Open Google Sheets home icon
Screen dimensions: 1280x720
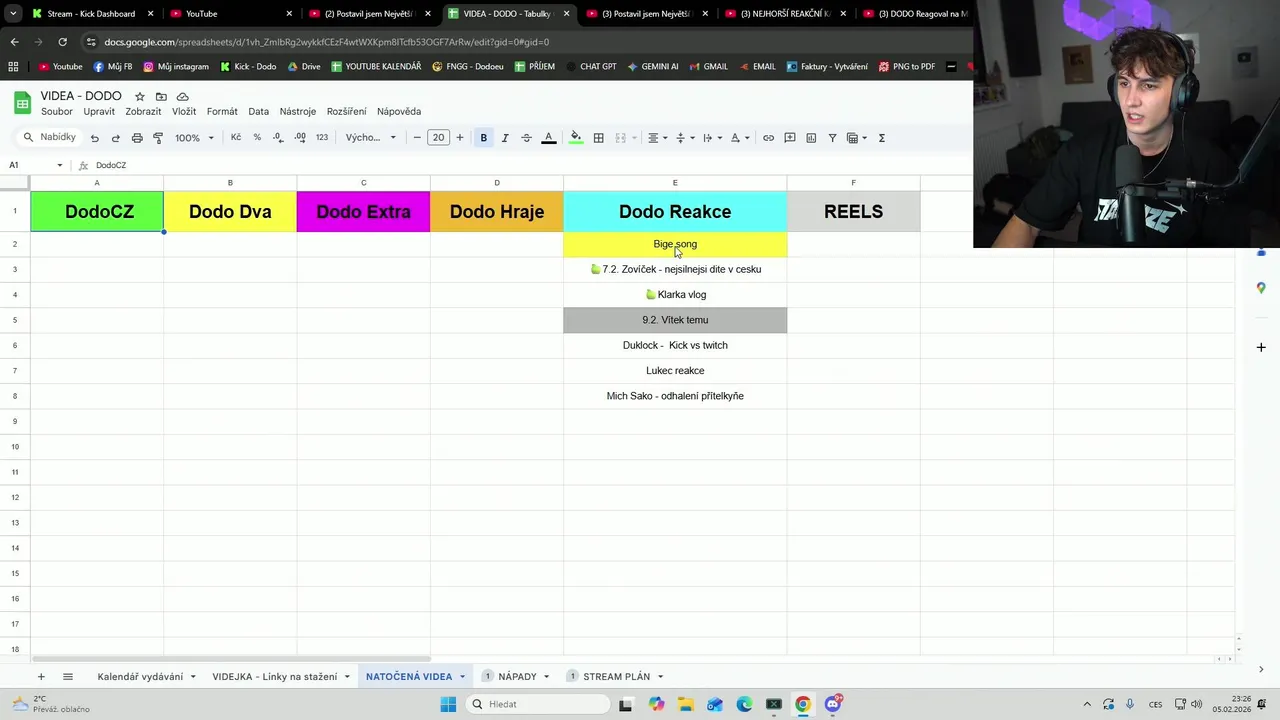coord(22,103)
